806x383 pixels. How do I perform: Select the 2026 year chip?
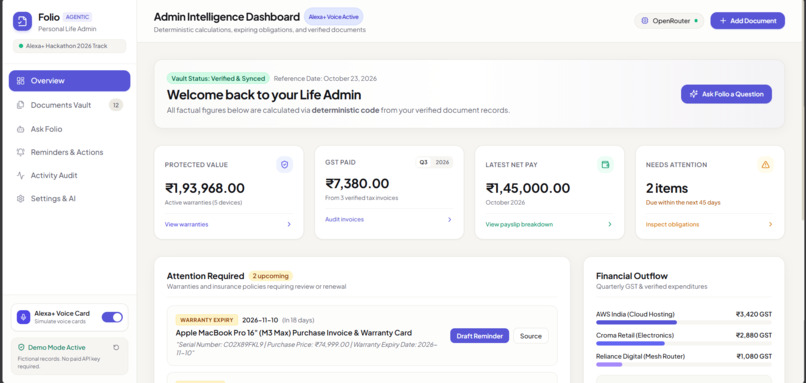point(442,162)
